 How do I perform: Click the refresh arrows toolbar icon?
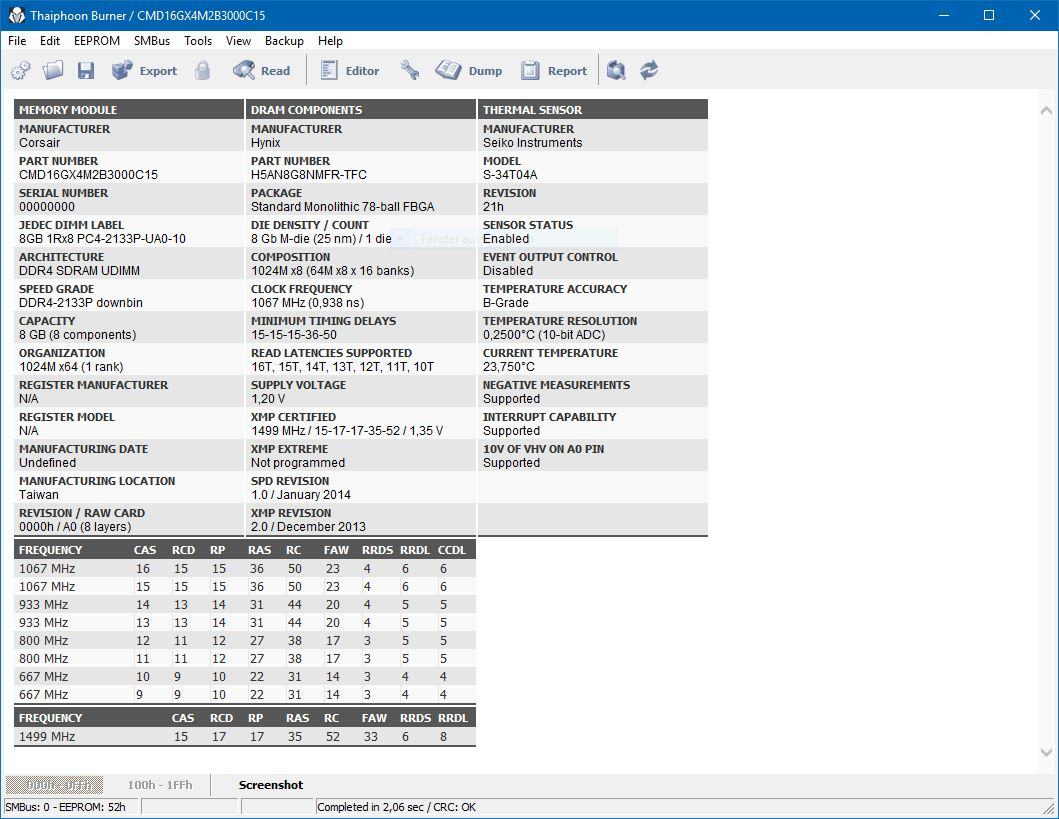649,70
